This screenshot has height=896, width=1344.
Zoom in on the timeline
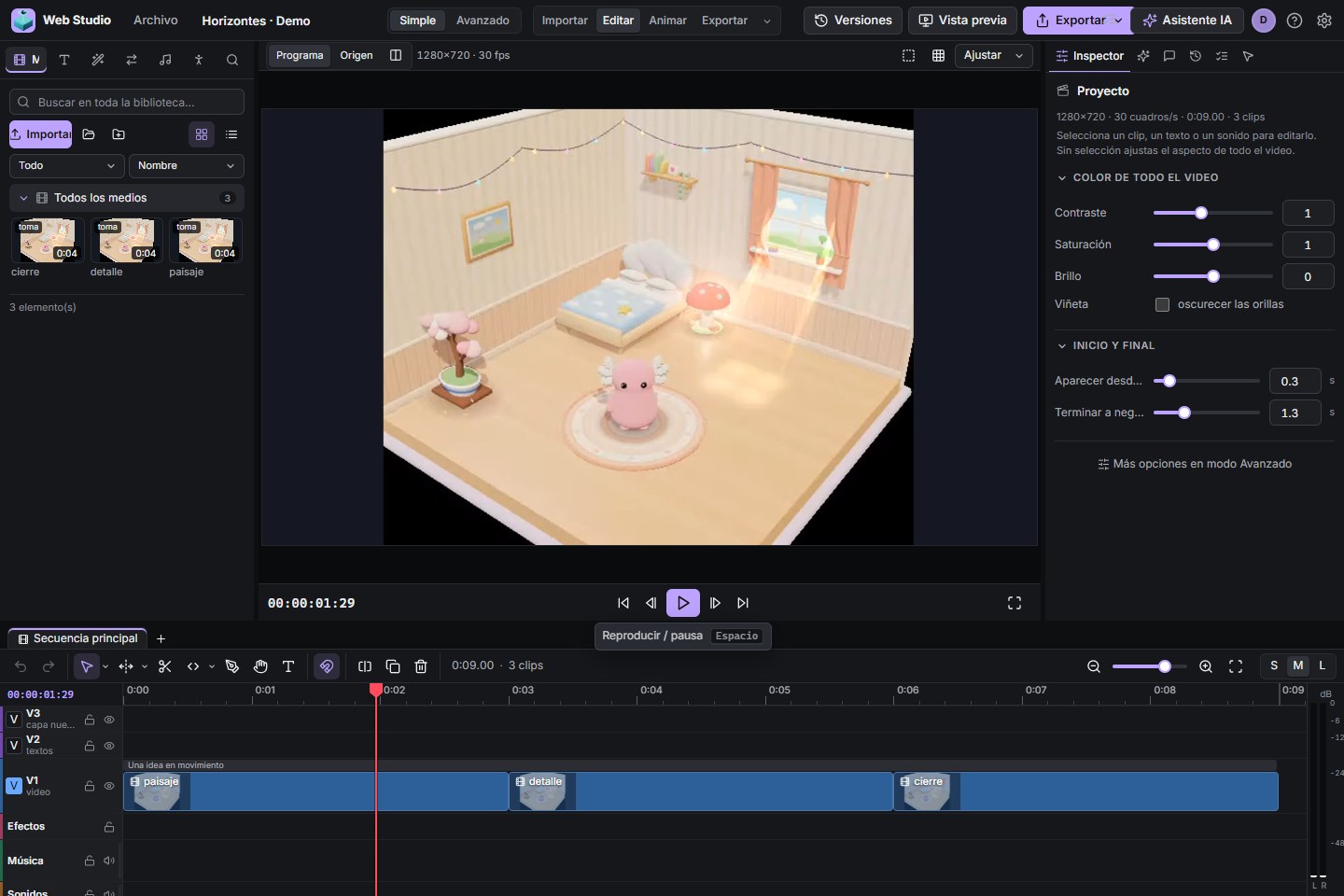pos(1206,666)
